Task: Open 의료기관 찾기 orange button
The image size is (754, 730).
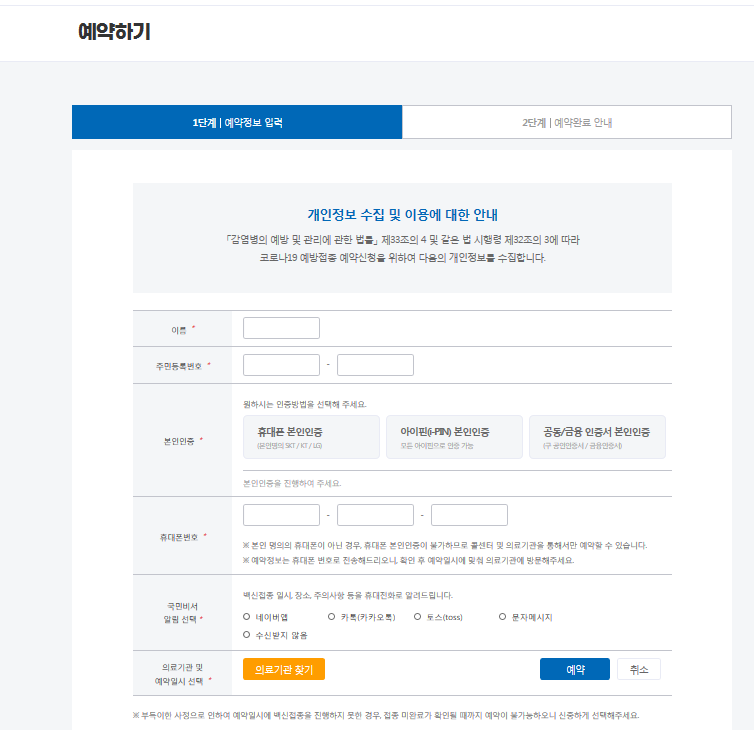Action: [284, 669]
